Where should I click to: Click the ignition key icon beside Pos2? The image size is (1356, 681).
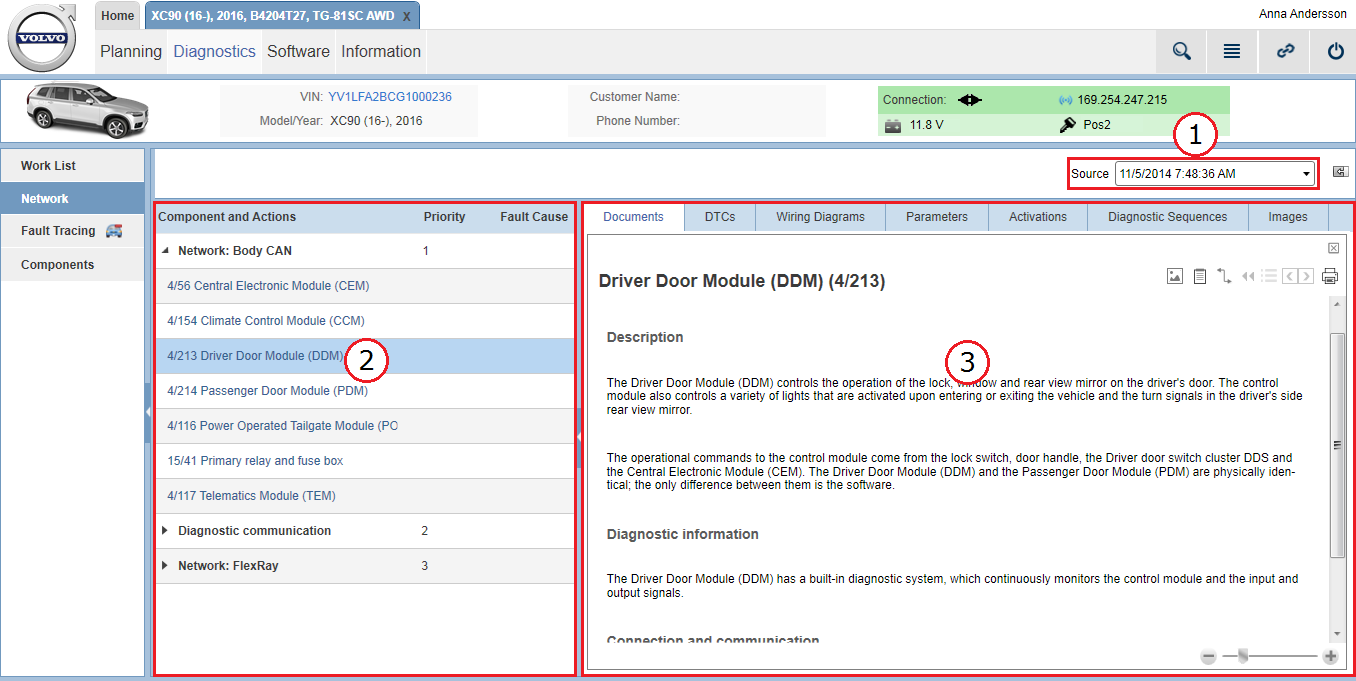point(1067,125)
